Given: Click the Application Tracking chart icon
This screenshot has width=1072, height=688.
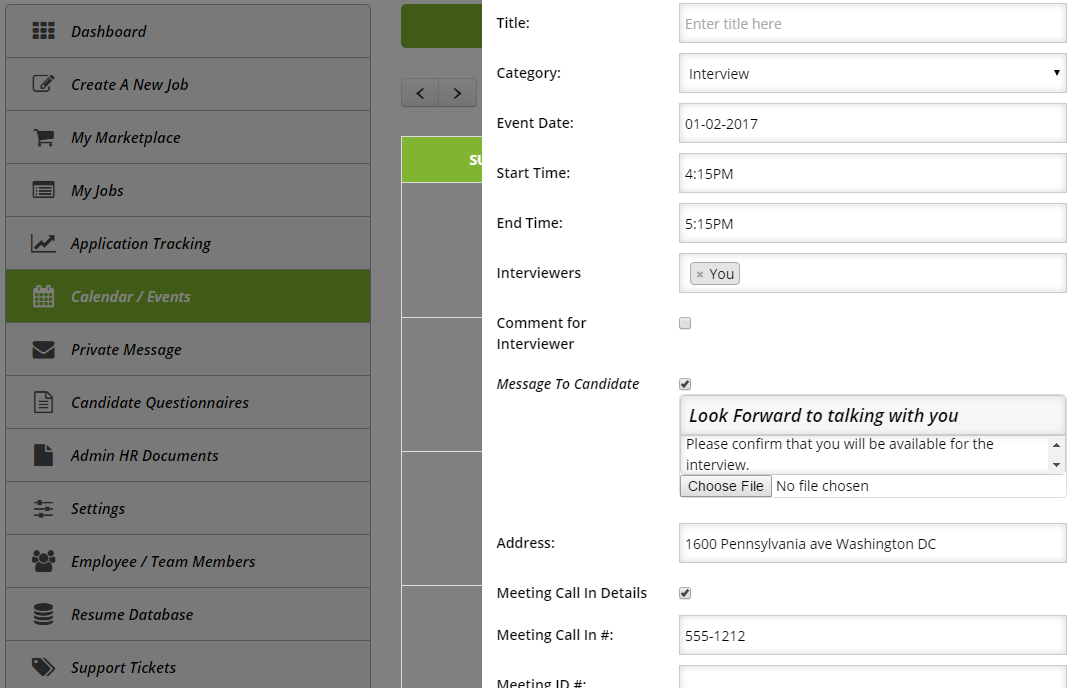Looking at the screenshot, I should pyautogui.click(x=43, y=243).
